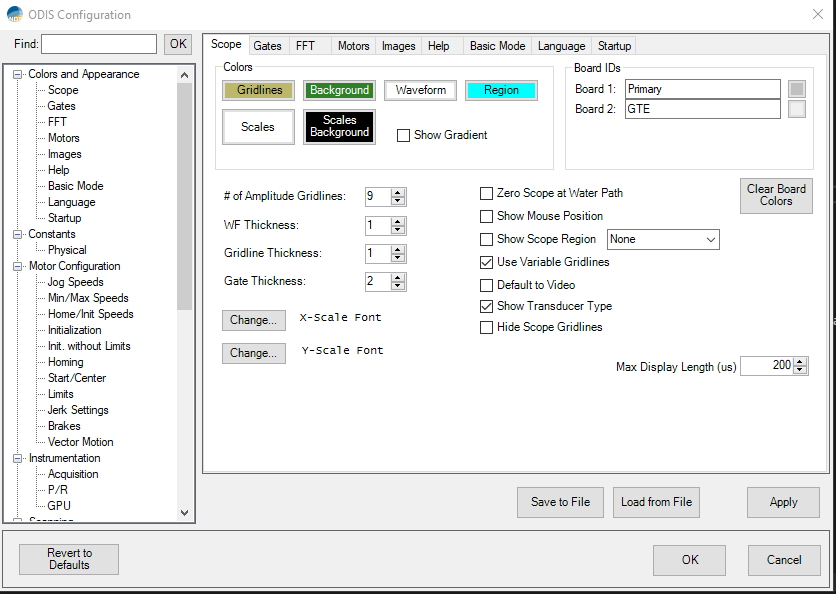Click the Board 2 color square

797,109
